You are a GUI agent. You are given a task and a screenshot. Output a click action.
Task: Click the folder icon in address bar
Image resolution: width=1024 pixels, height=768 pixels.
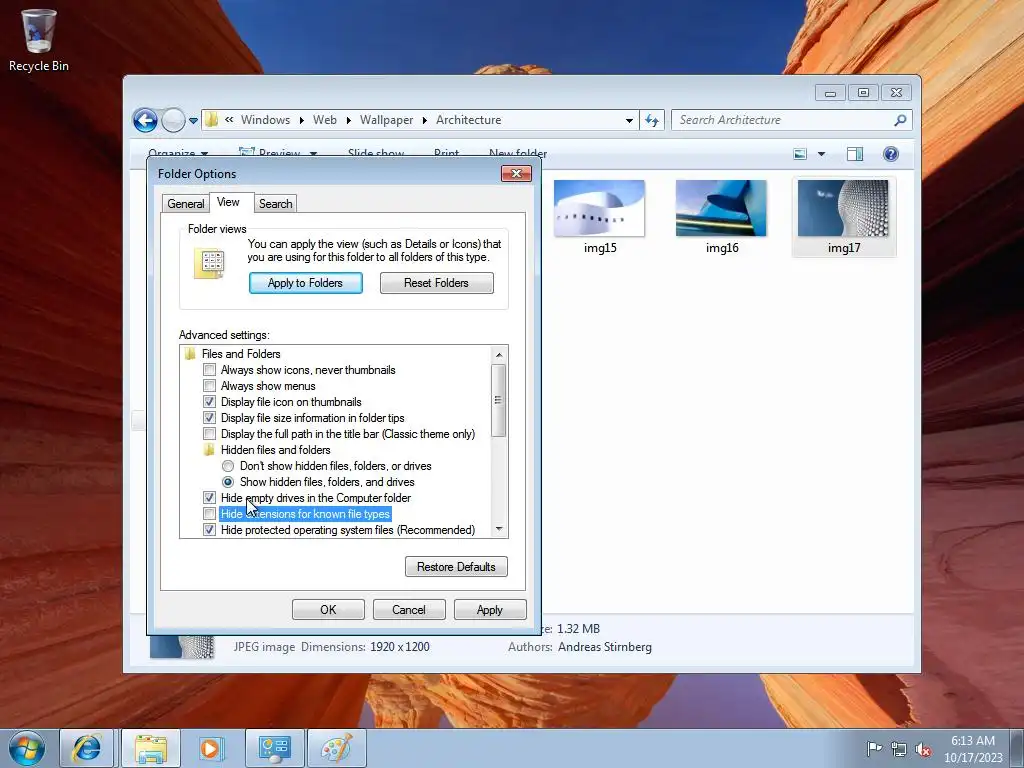[212, 120]
